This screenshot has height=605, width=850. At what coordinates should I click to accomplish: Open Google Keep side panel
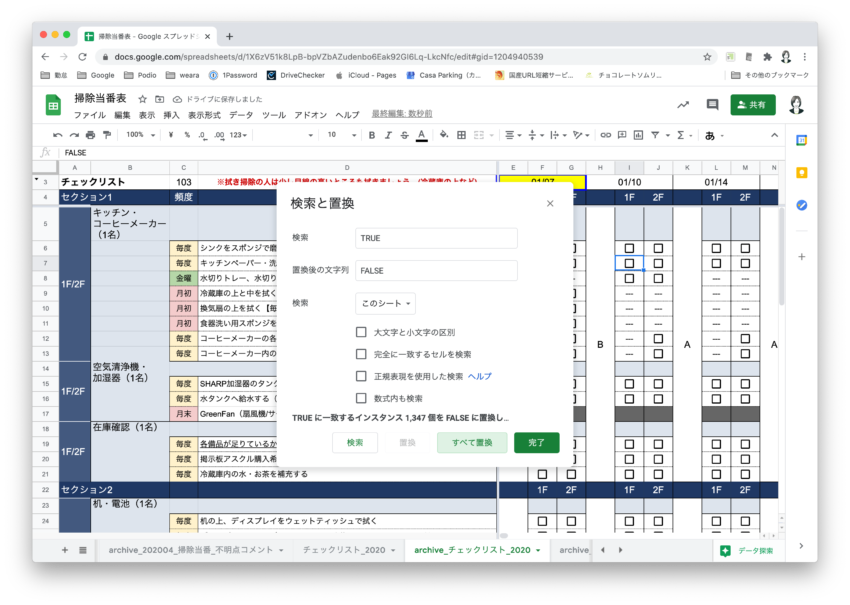click(x=801, y=172)
